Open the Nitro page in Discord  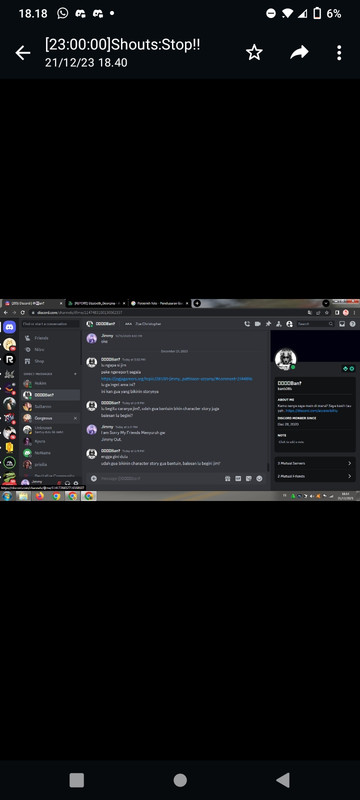pyautogui.click(x=50, y=349)
